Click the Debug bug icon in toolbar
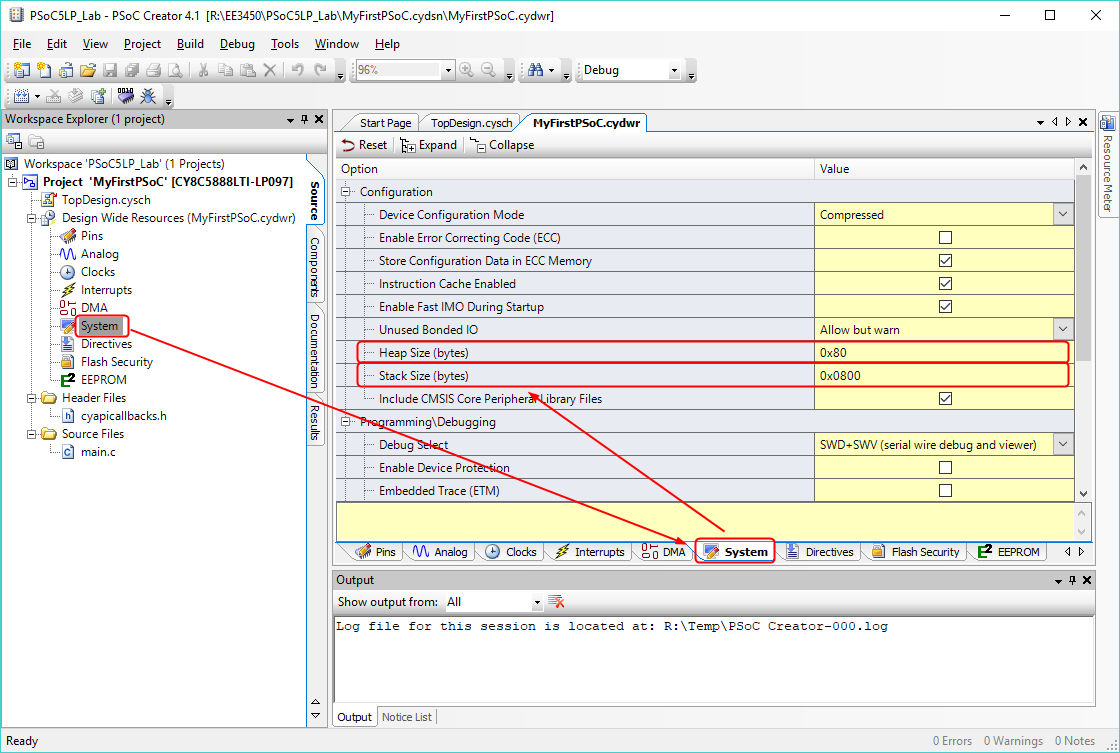 148,97
